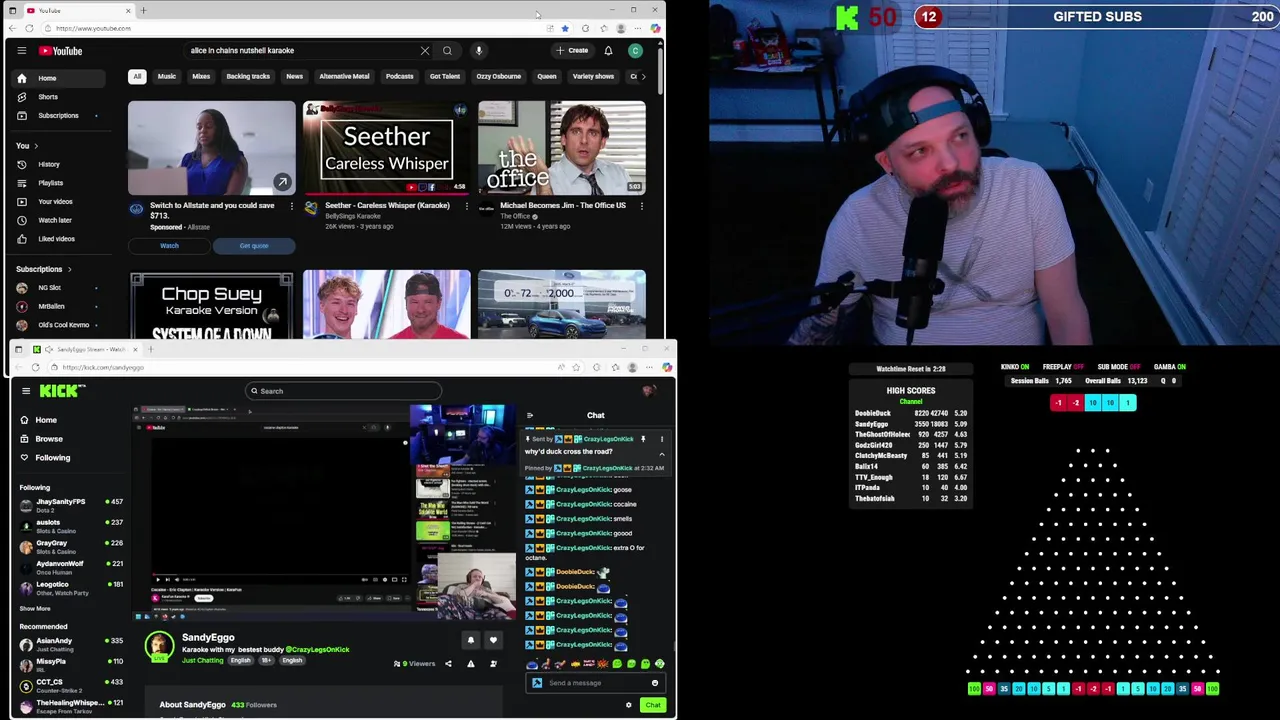Screen dimensions: 1280x720
Task: Click the YouTube search magnifier button
Action: [447, 50]
